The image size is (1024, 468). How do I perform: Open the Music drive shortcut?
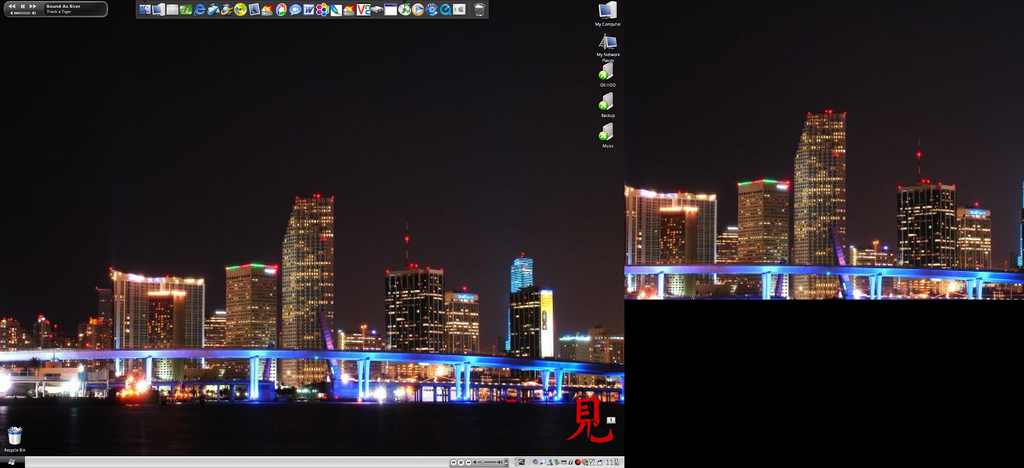[x=607, y=132]
